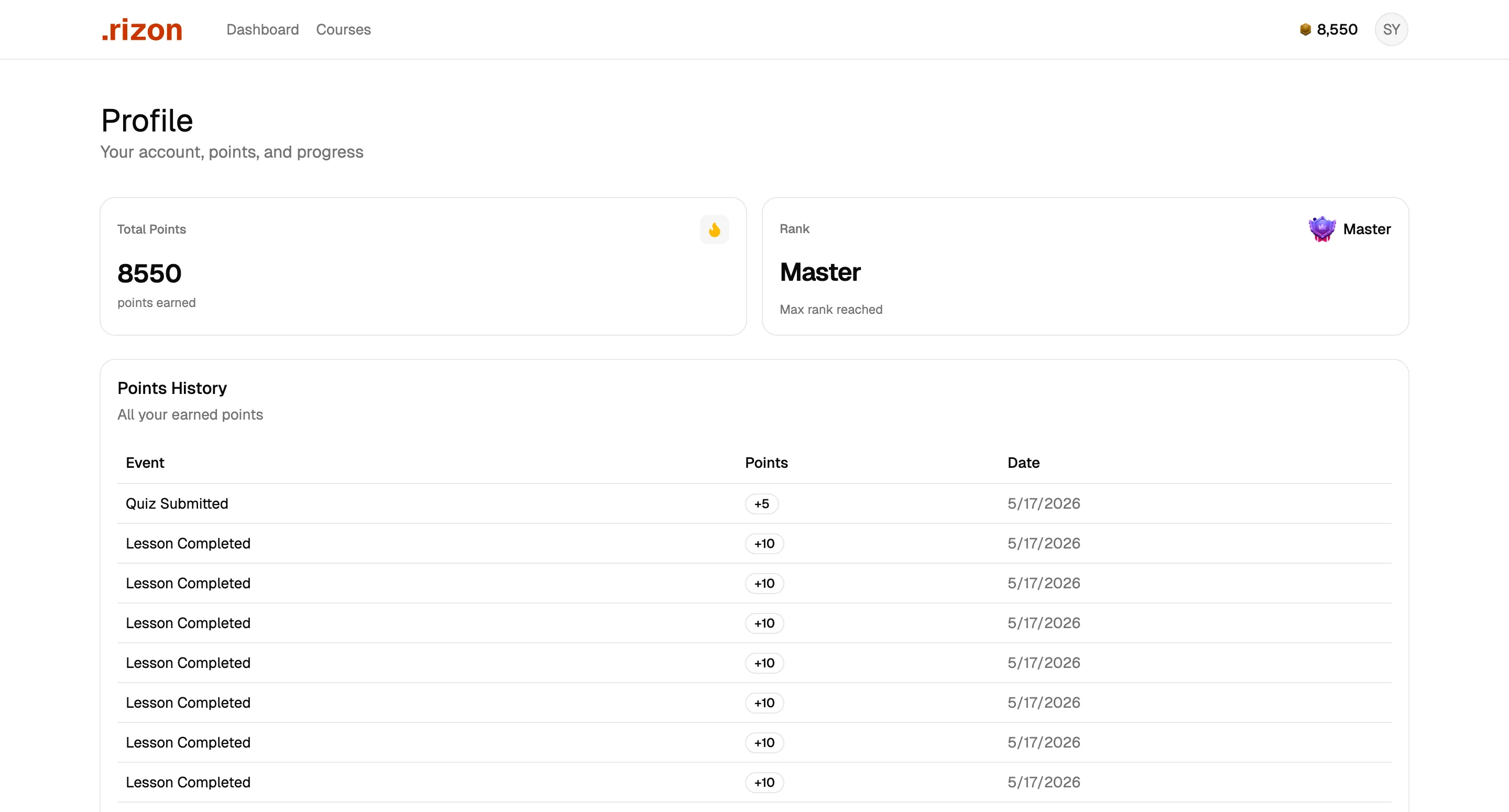Image resolution: width=1509 pixels, height=812 pixels.
Task: Click the Max rank reached text
Action: [830, 309]
